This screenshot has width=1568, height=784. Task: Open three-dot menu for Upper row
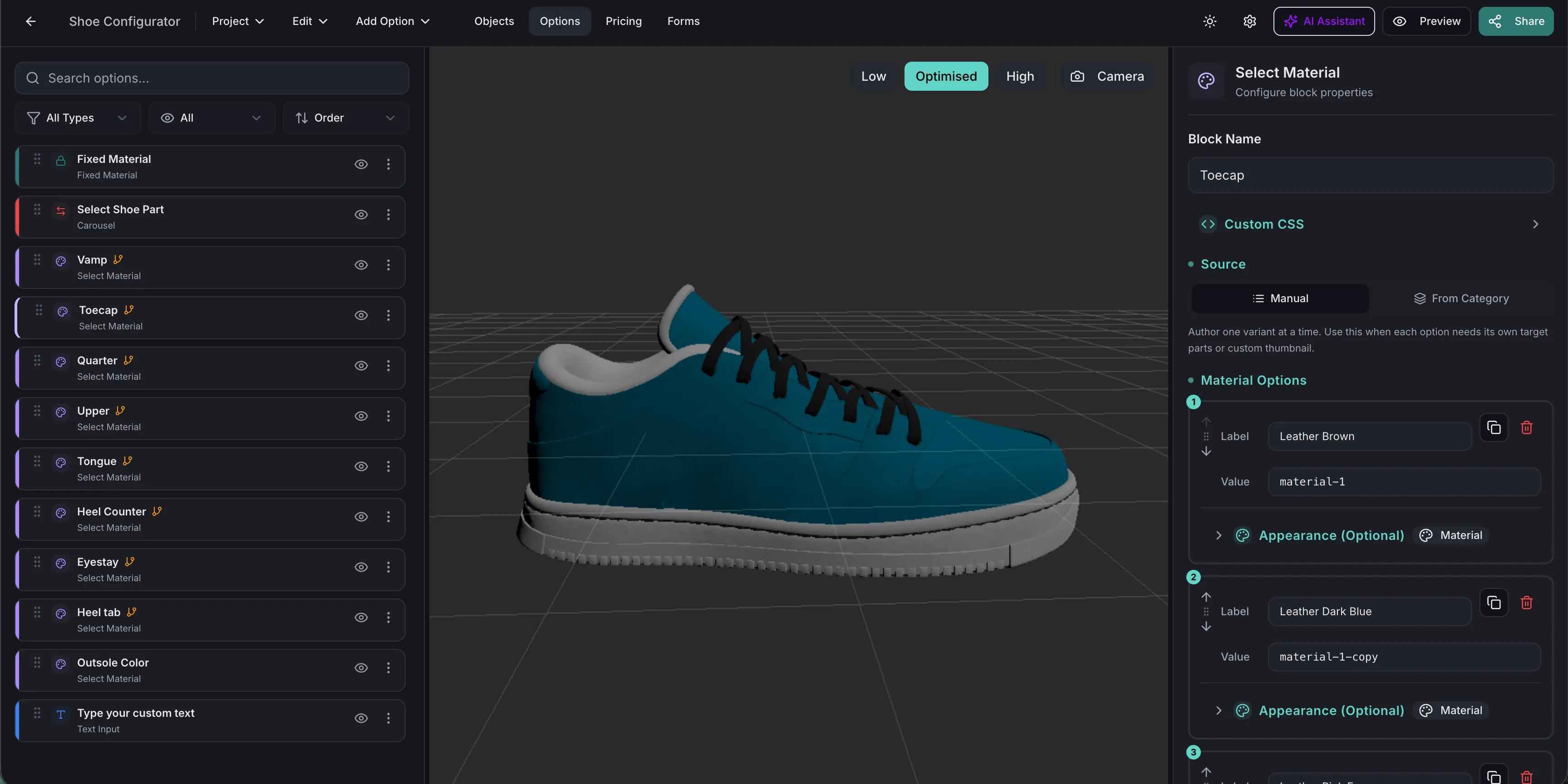tap(388, 416)
